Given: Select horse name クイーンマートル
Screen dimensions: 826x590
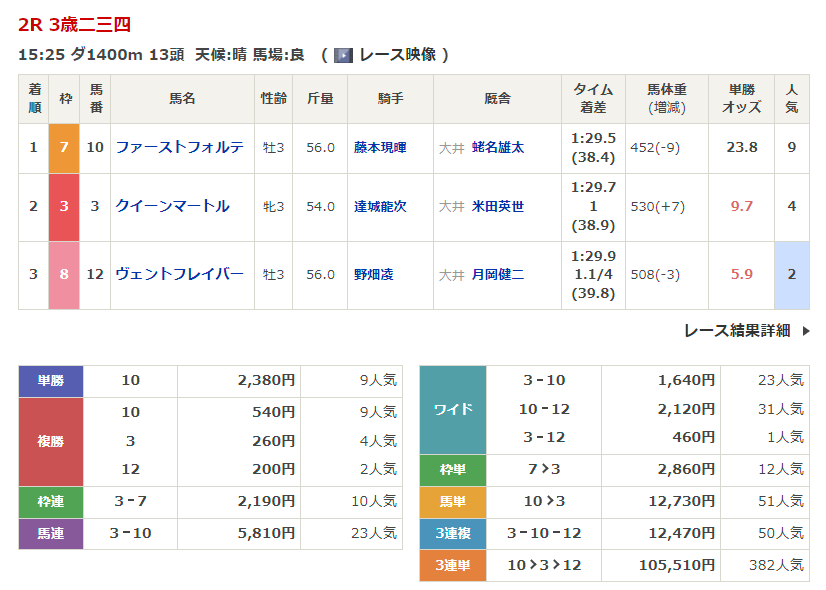Looking at the screenshot, I should coord(172,206).
